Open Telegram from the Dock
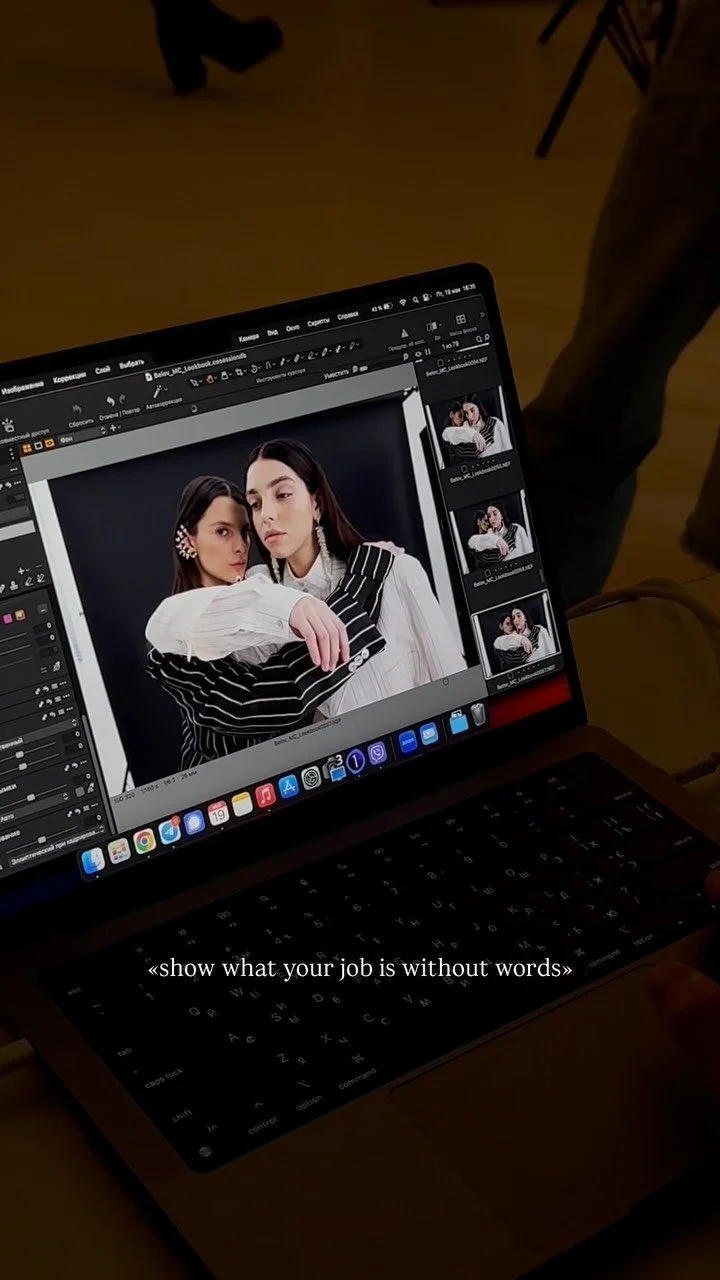This screenshot has height=1280, width=720. pyautogui.click(x=169, y=832)
